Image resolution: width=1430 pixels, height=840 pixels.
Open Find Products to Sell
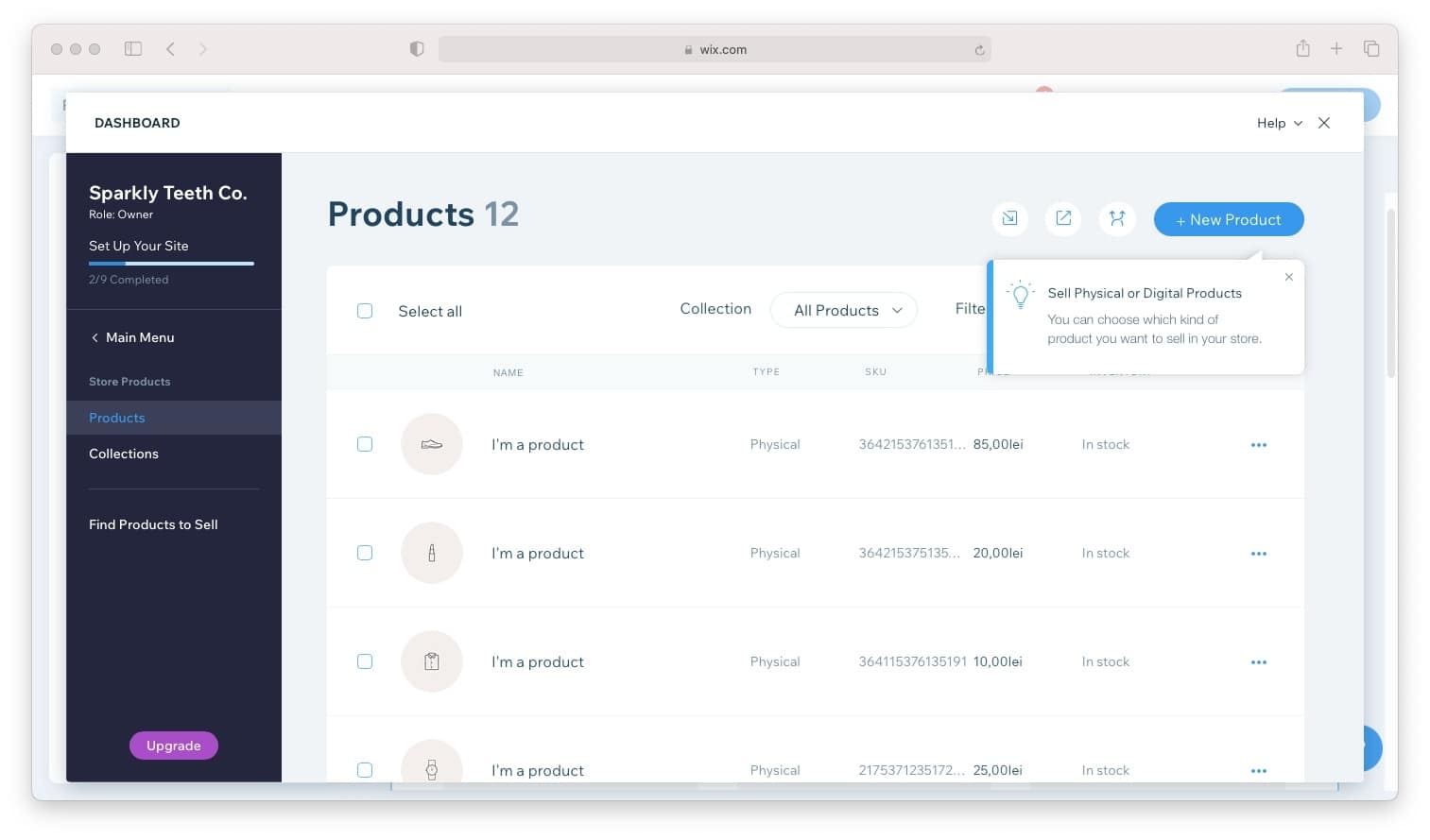coord(153,524)
